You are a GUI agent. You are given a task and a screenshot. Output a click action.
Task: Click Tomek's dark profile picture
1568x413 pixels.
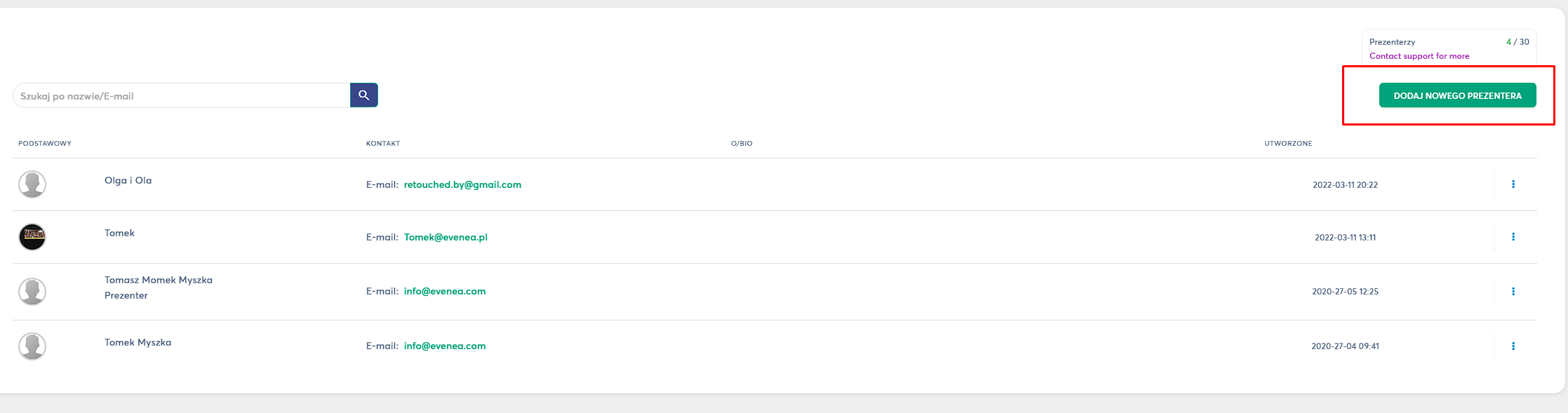32,237
